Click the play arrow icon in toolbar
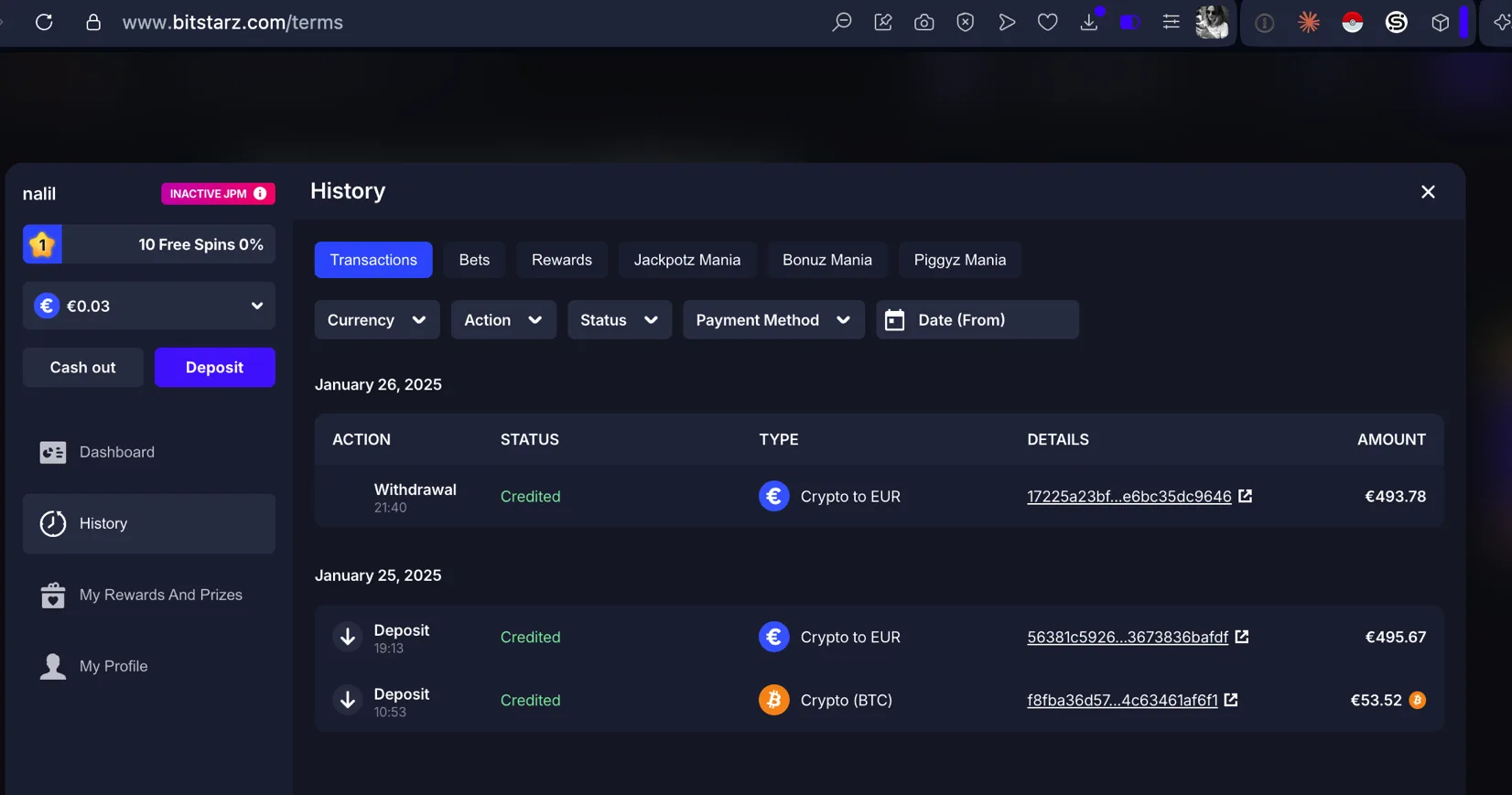Viewport: 1512px width, 795px height. (1007, 22)
